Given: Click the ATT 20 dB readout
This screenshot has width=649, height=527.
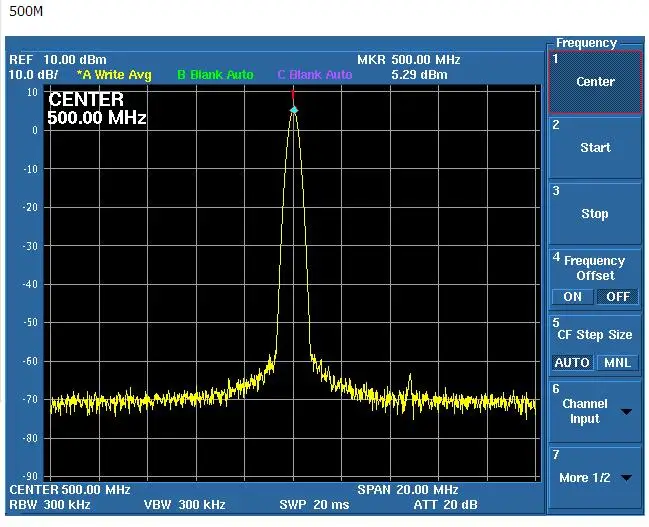Looking at the screenshot, I should point(445,505).
